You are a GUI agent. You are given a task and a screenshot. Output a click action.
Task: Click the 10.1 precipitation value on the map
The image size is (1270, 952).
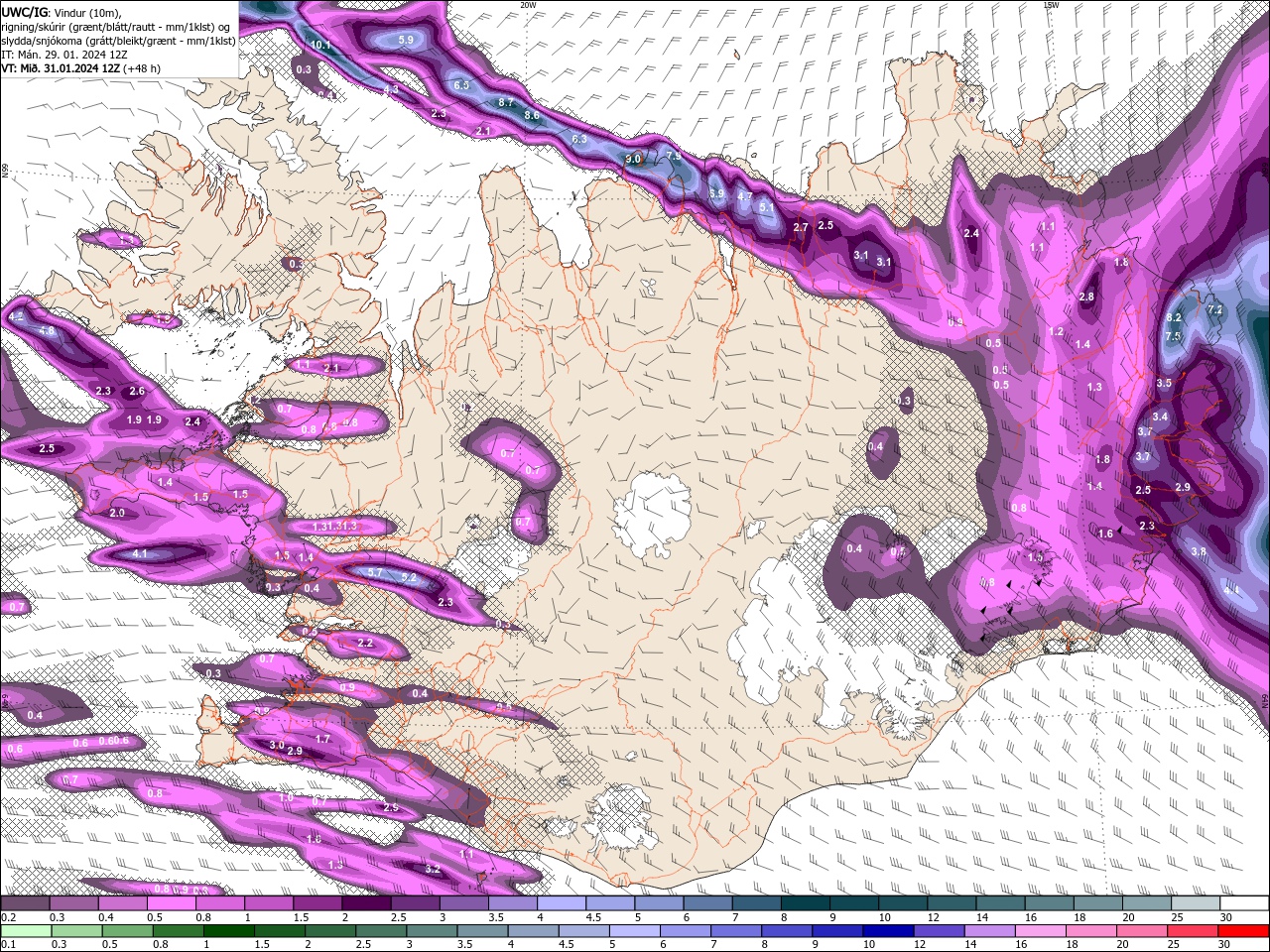tap(320, 45)
